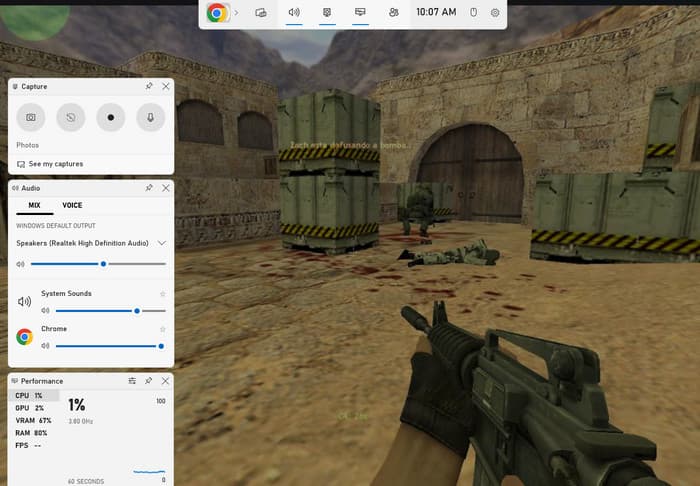The width and height of the screenshot is (700, 486).
Task: Toggle microphone while recording
Action: (x=150, y=117)
